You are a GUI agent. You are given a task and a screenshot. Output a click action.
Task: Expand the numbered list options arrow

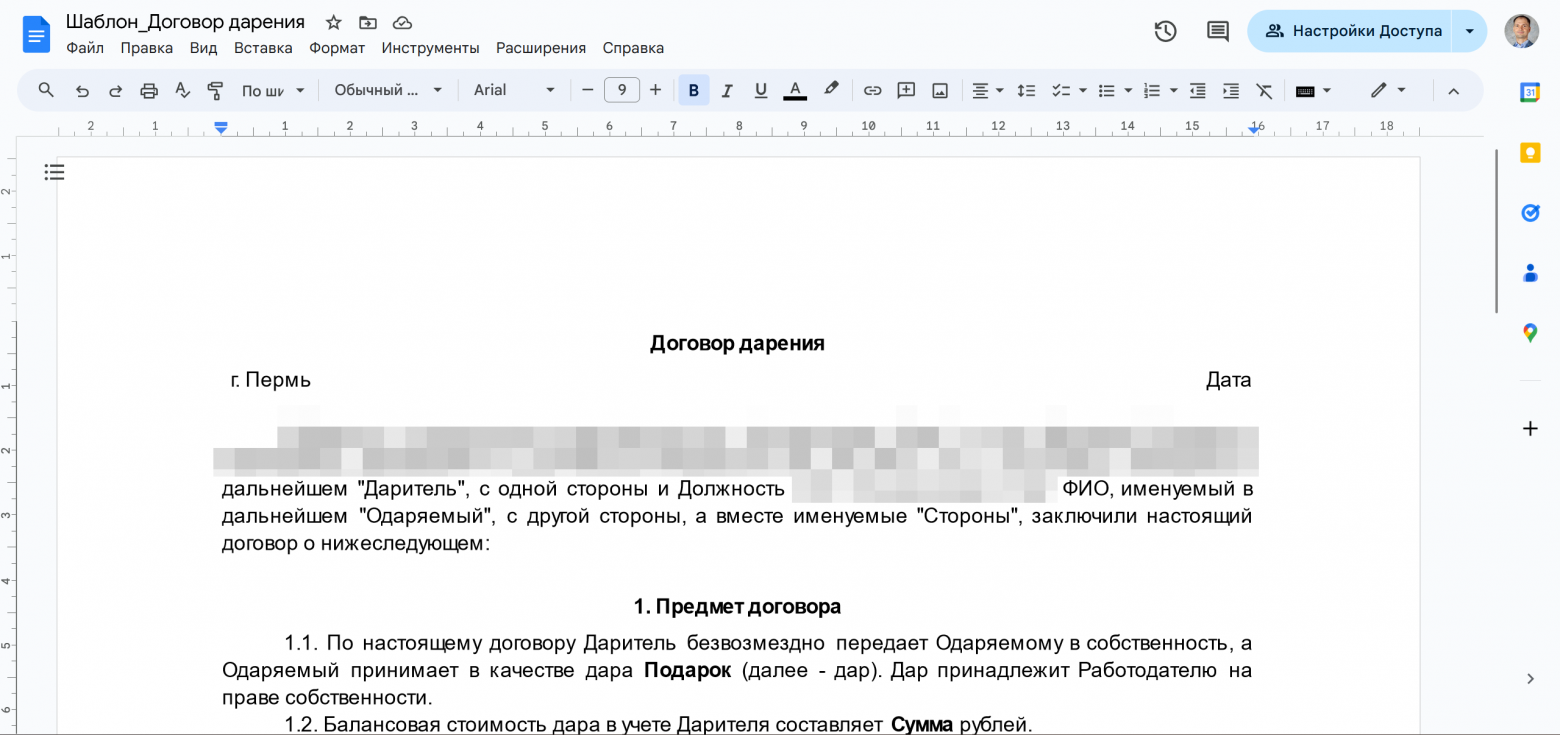coord(1174,90)
